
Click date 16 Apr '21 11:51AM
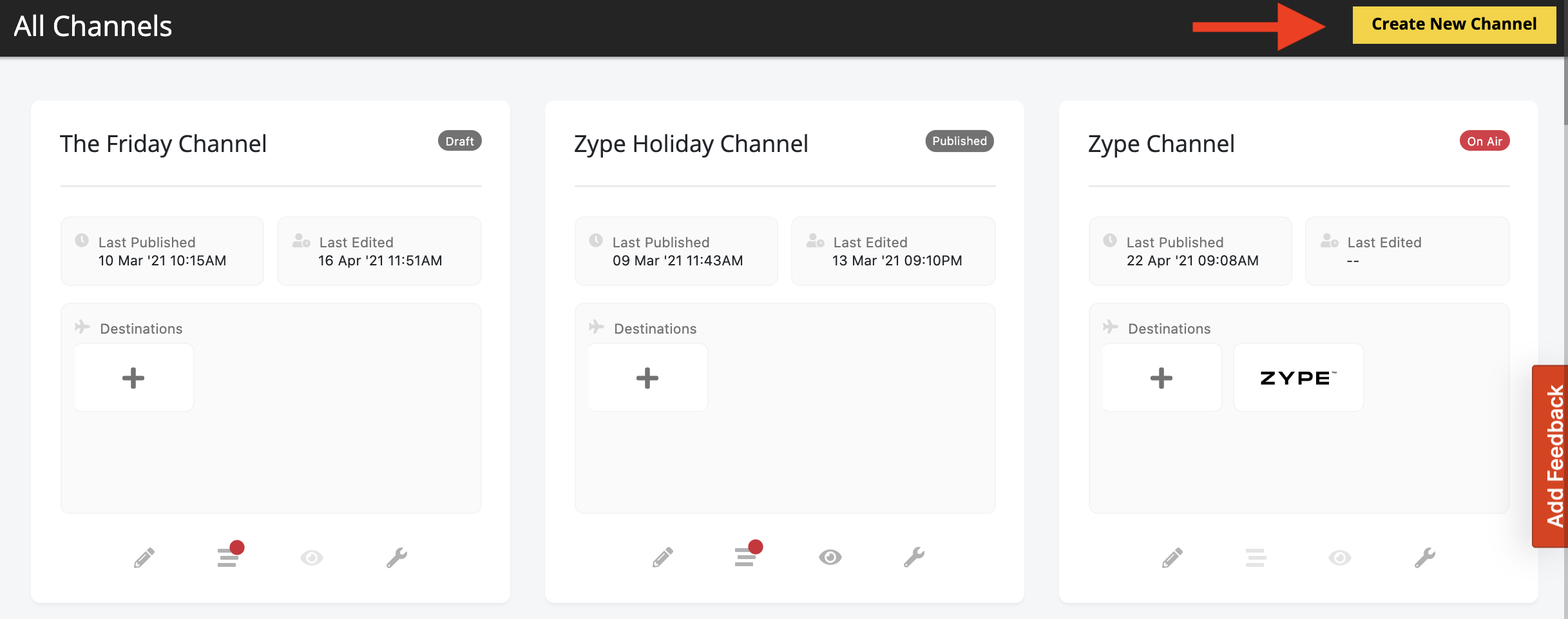[x=380, y=261]
